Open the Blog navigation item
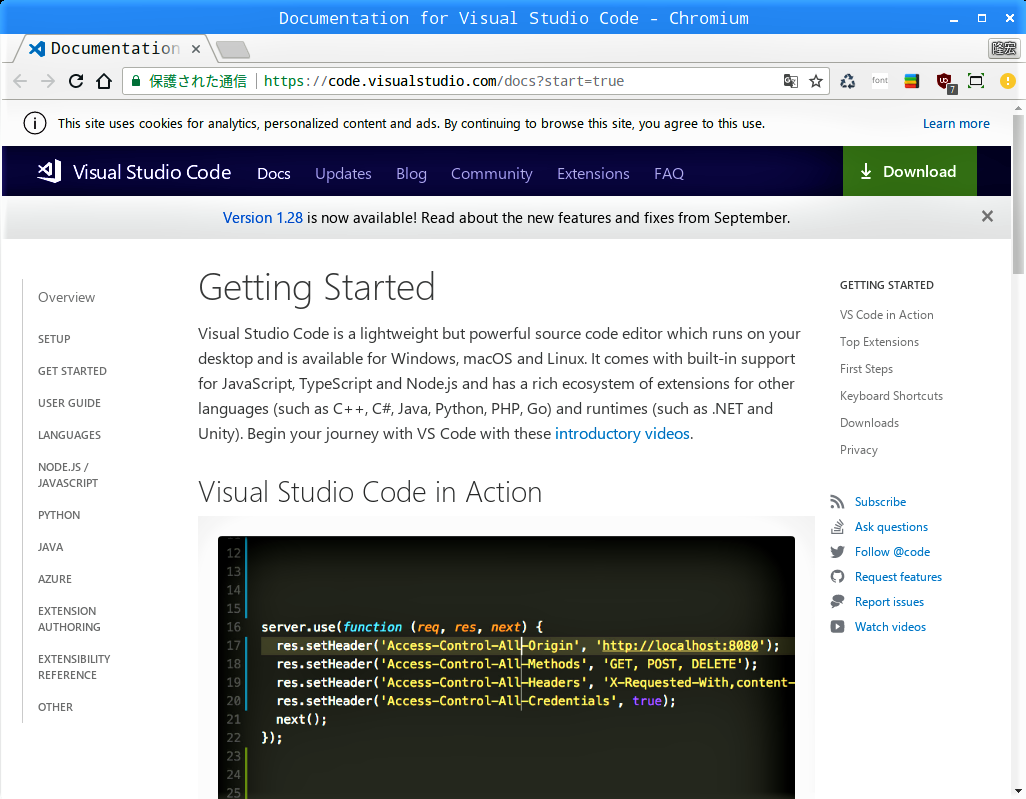The image size is (1026, 799). pos(411,173)
